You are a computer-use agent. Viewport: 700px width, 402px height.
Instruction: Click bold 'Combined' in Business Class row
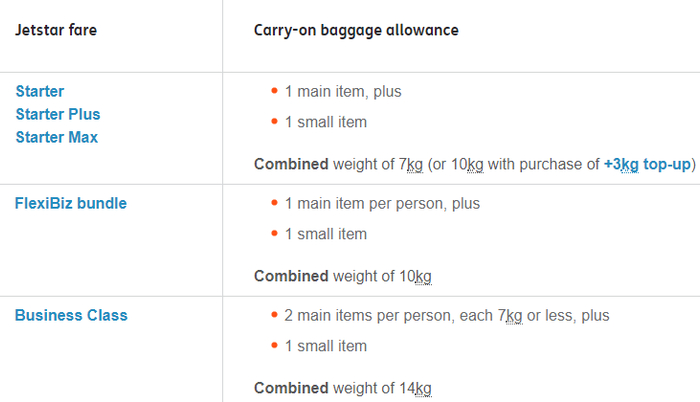(291, 388)
